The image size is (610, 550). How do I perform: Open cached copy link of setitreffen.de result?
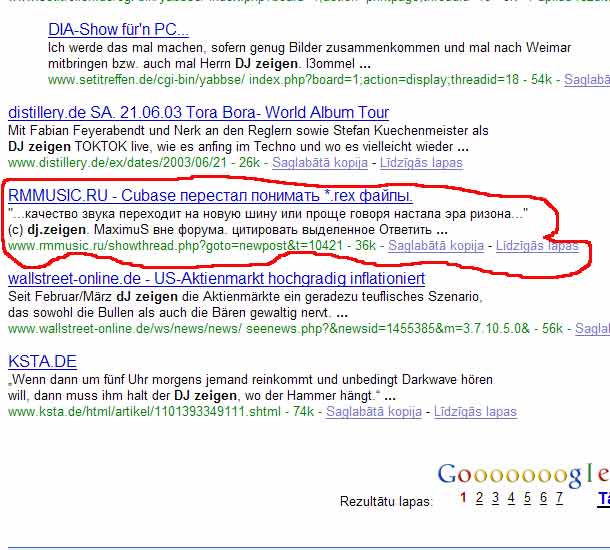[587, 80]
